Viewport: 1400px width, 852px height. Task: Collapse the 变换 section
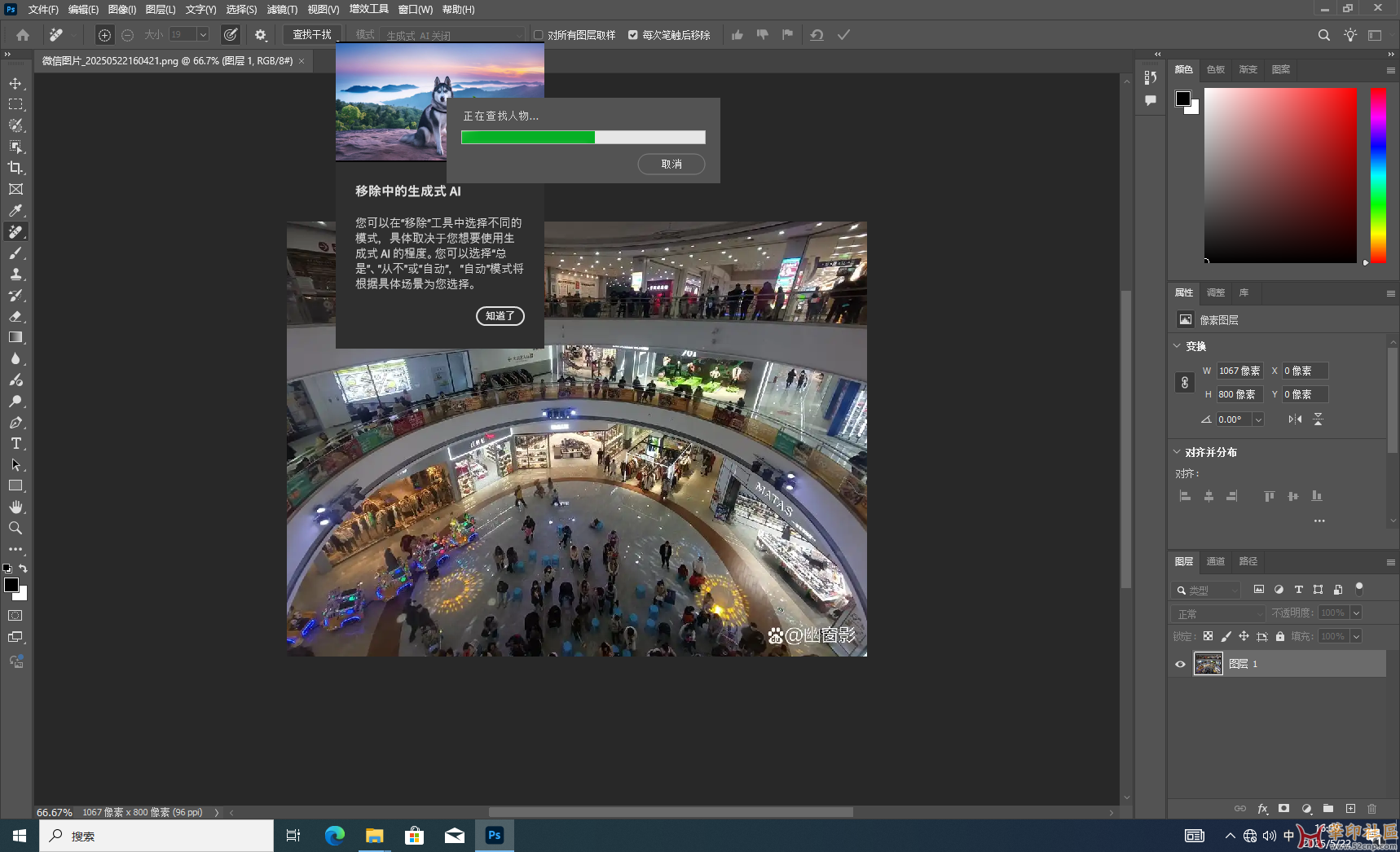[x=1177, y=346]
